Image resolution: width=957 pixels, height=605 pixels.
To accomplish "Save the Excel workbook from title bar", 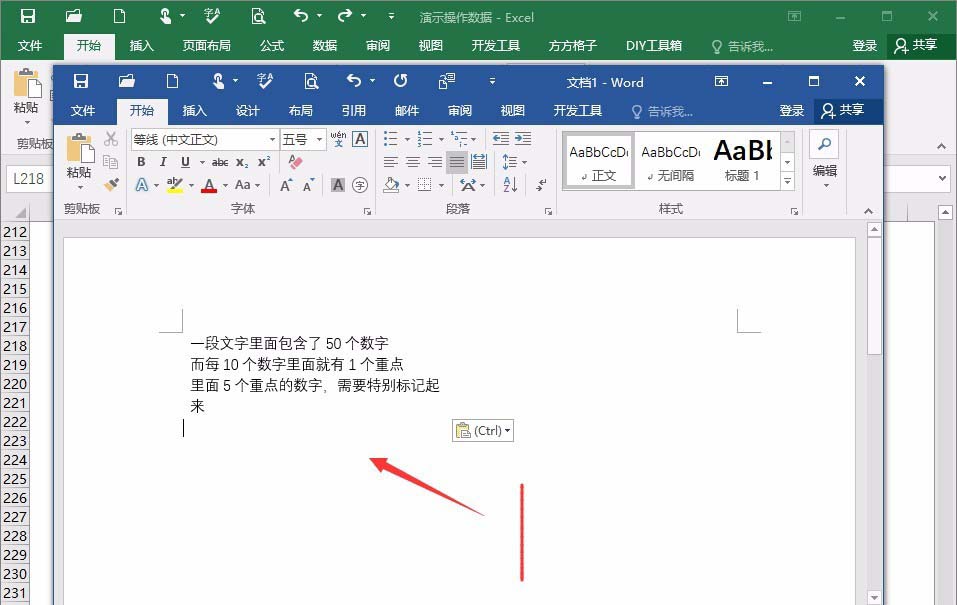I will pyautogui.click(x=28, y=16).
